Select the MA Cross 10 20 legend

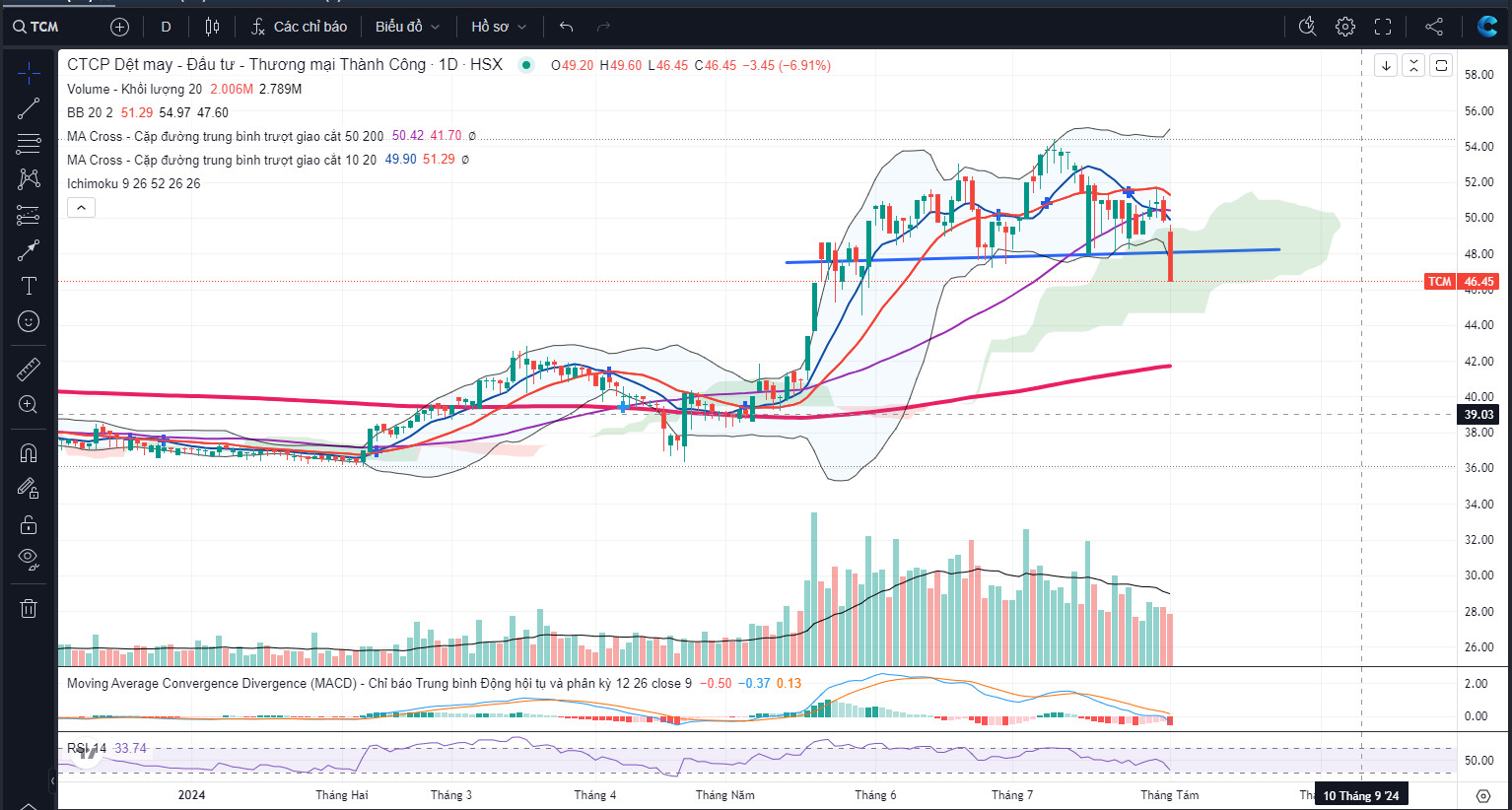[222, 160]
